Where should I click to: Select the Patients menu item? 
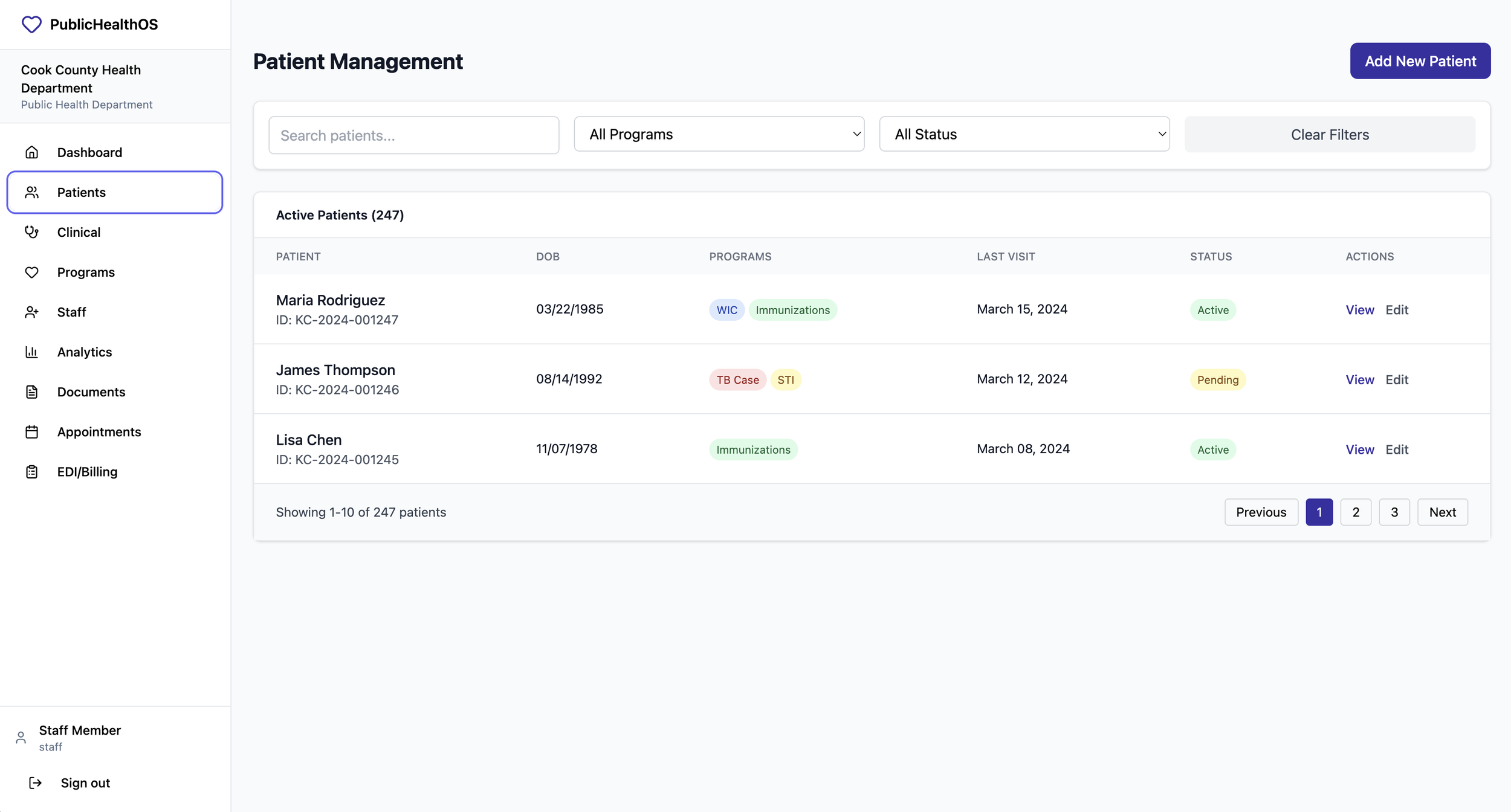pyautogui.click(x=115, y=192)
